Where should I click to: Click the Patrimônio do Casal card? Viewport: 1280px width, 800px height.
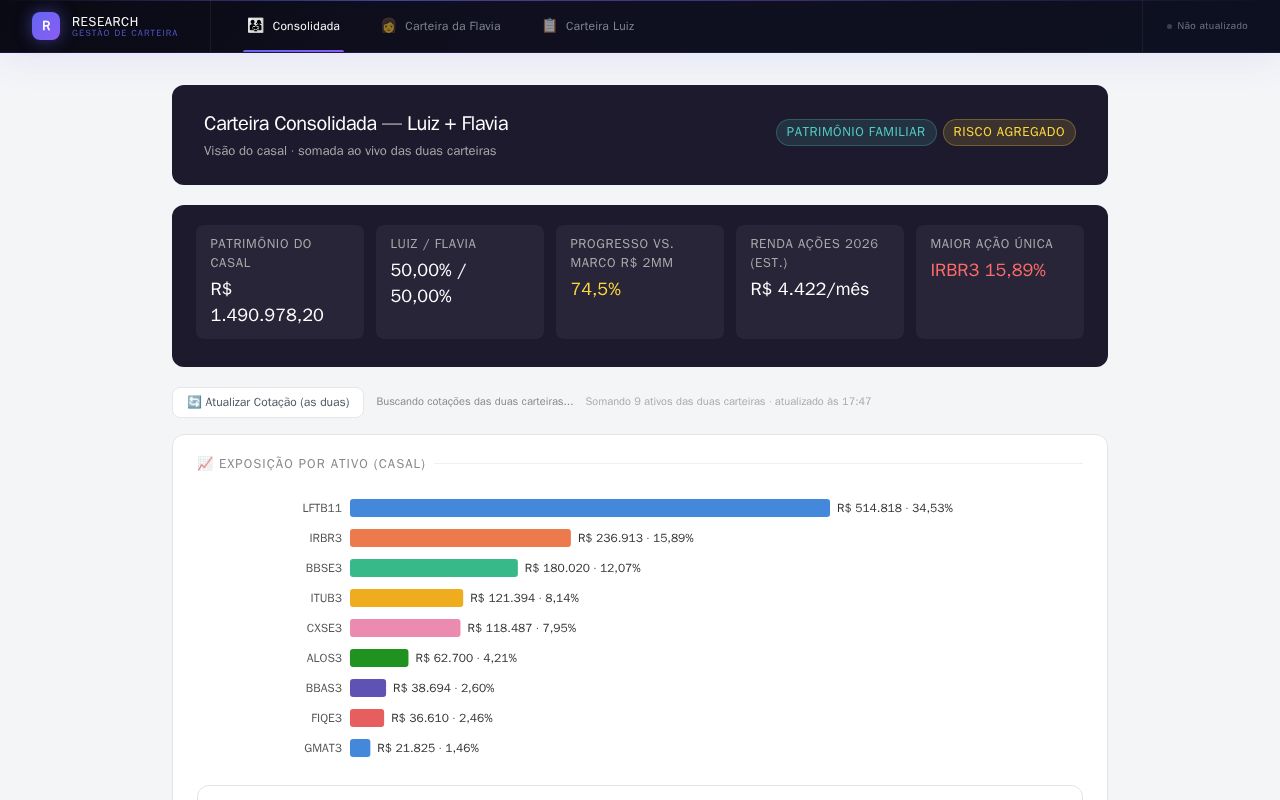(x=280, y=282)
